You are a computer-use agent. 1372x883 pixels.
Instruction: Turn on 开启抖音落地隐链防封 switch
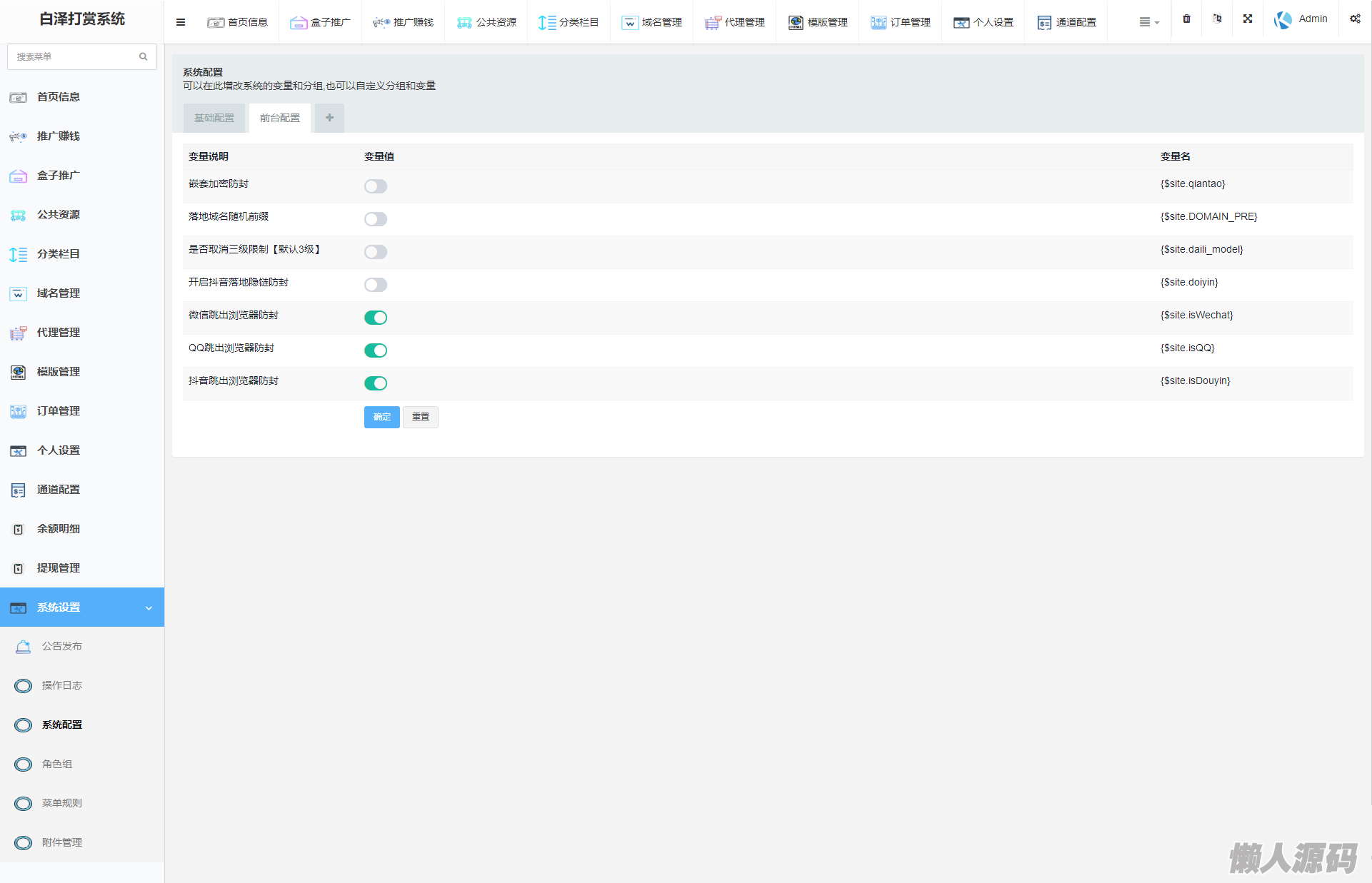(x=376, y=285)
